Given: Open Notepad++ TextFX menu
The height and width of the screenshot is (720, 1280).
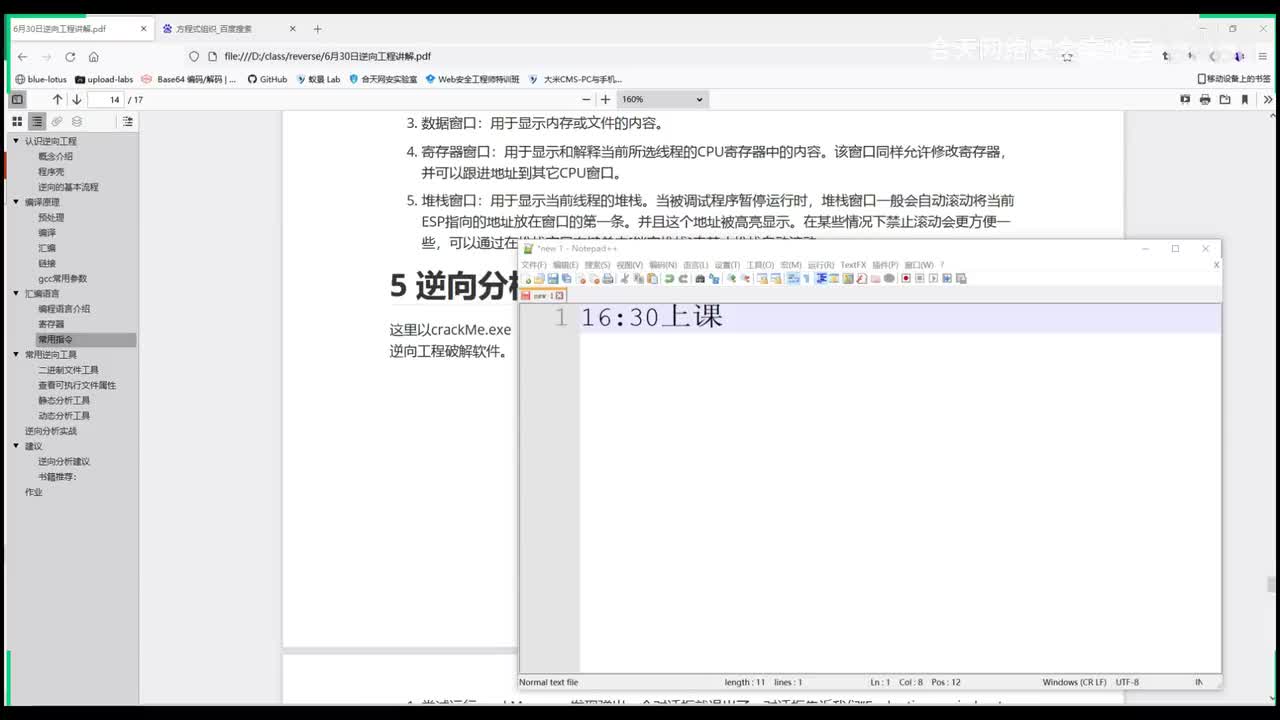Looking at the screenshot, I should (x=853, y=265).
